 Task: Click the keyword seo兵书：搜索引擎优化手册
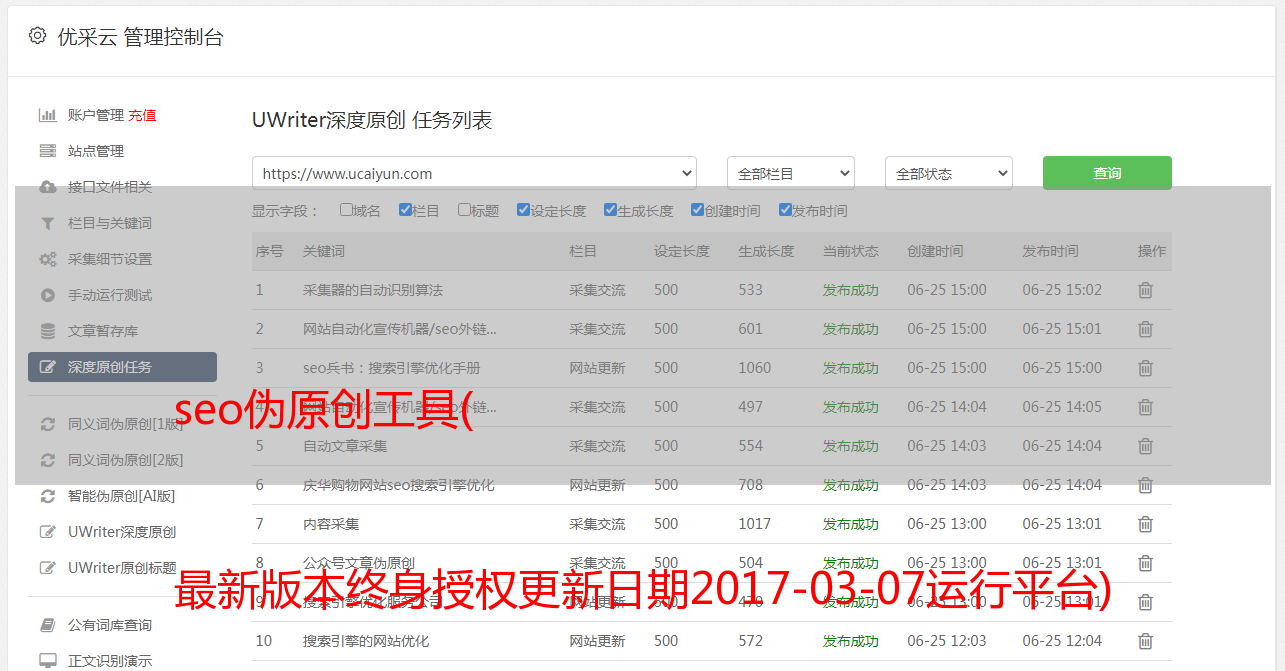pos(392,368)
